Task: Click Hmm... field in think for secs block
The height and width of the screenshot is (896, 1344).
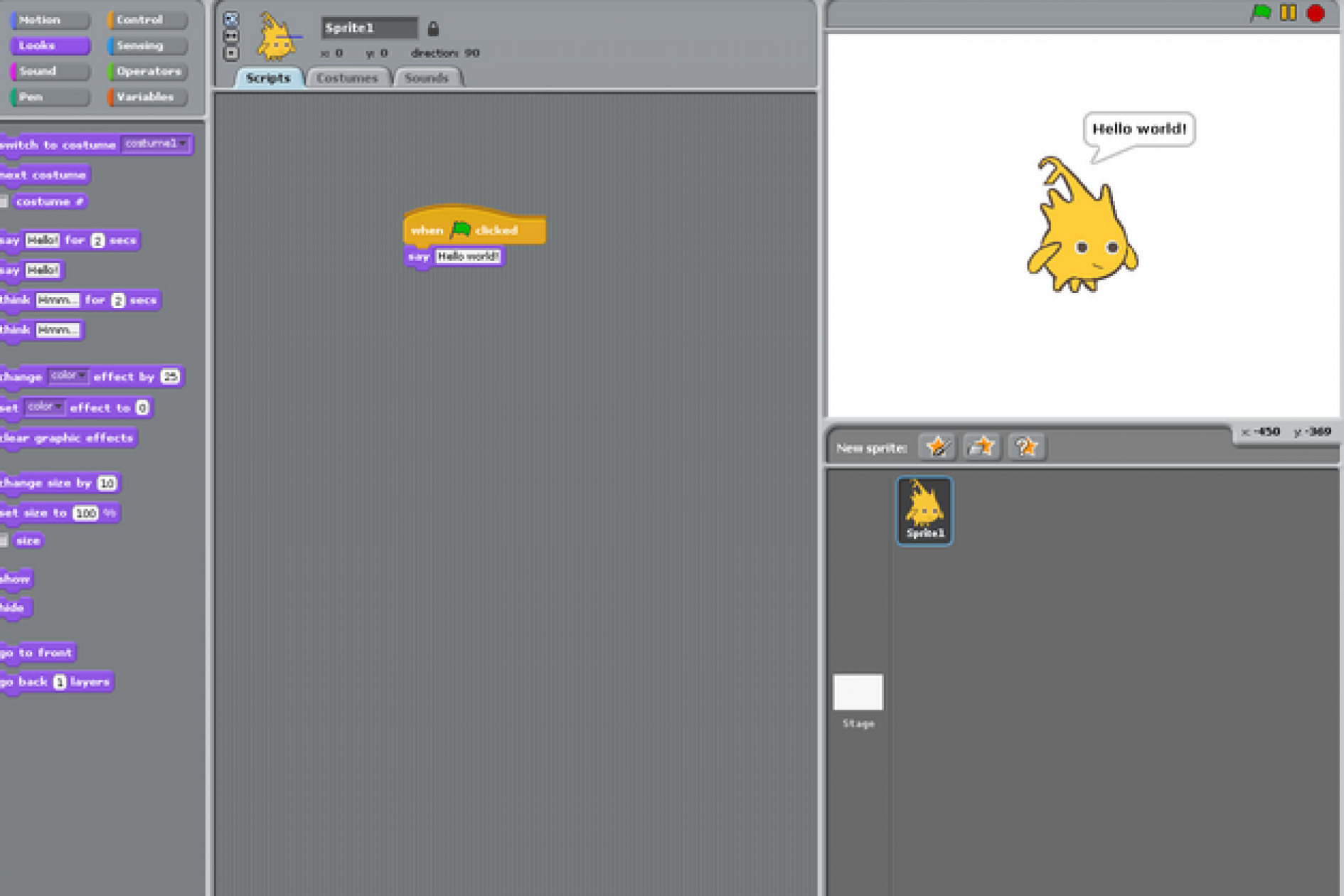Action: [58, 300]
